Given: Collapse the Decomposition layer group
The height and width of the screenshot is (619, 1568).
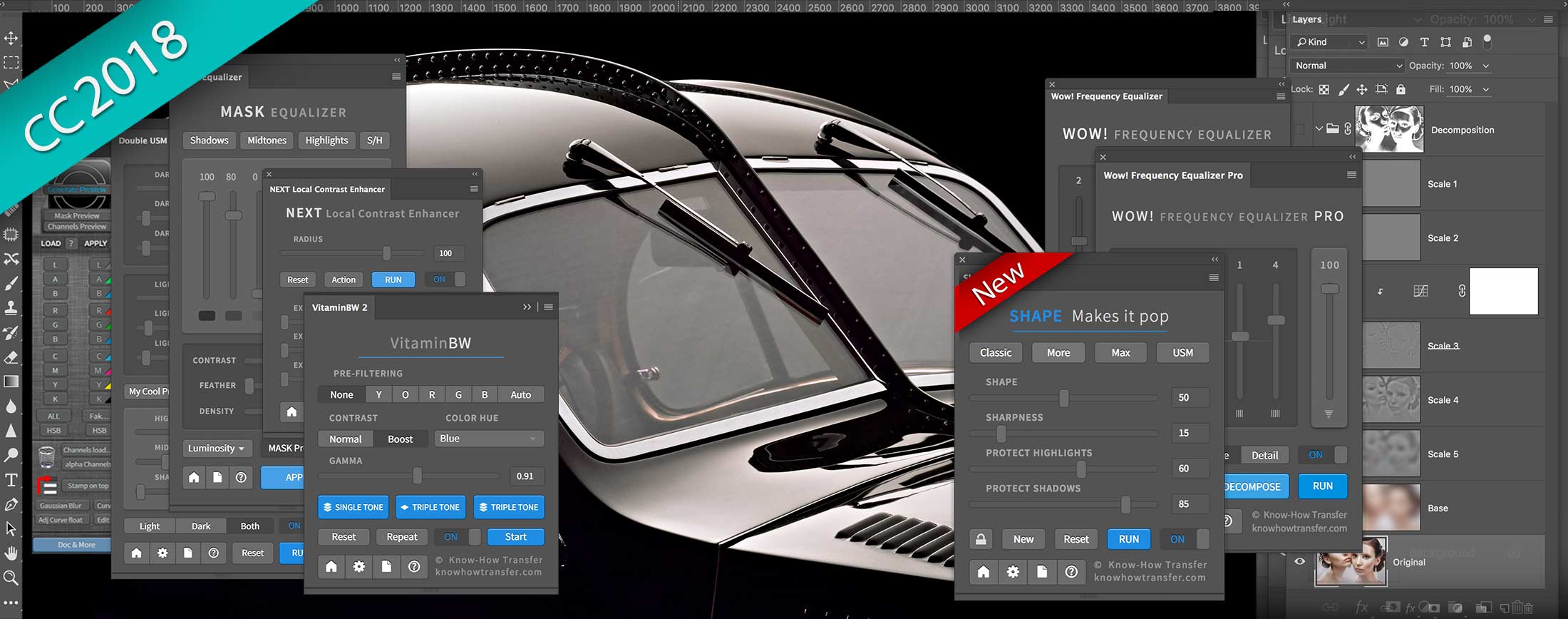Looking at the screenshot, I should coord(1319,129).
